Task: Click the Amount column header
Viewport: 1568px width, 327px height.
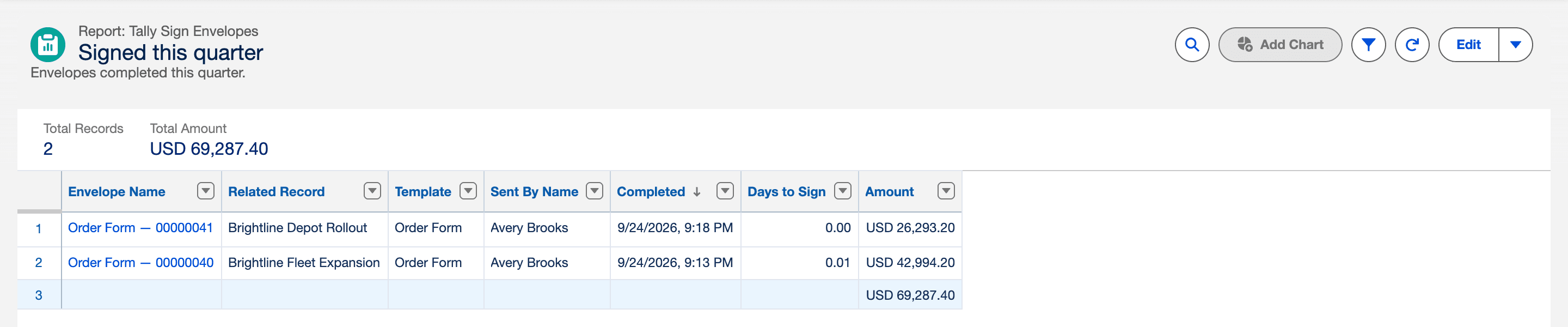Action: point(889,192)
